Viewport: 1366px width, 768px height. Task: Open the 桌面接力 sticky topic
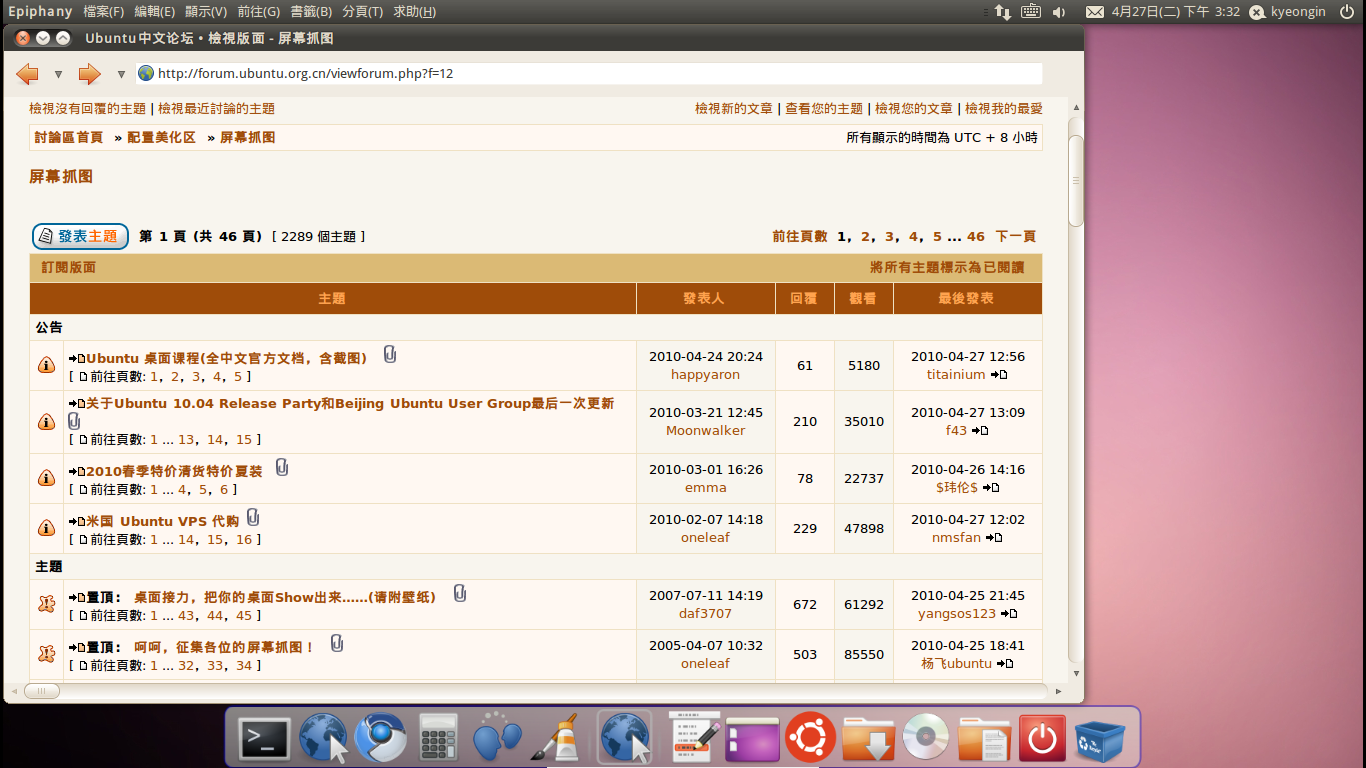tap(285, 597)
